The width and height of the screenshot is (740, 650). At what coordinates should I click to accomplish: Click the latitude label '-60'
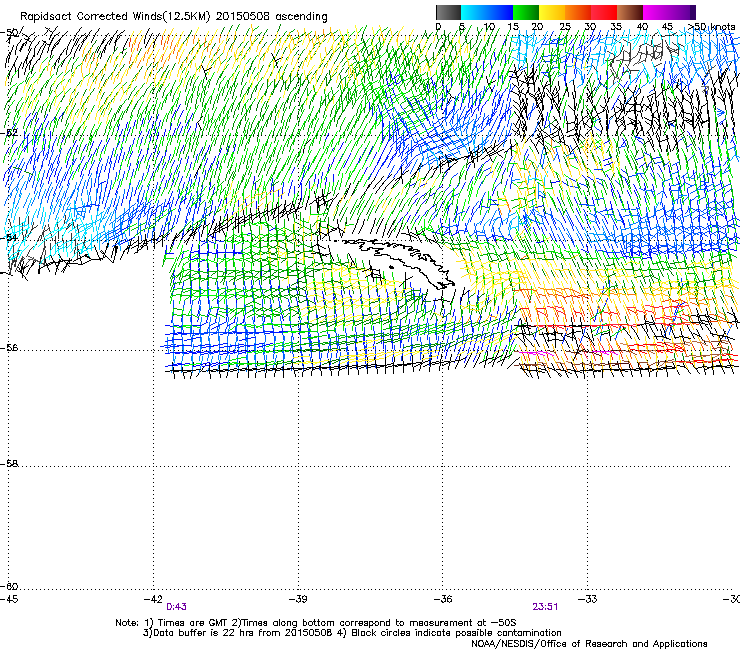pyautogui.click(x=9, y=586)
